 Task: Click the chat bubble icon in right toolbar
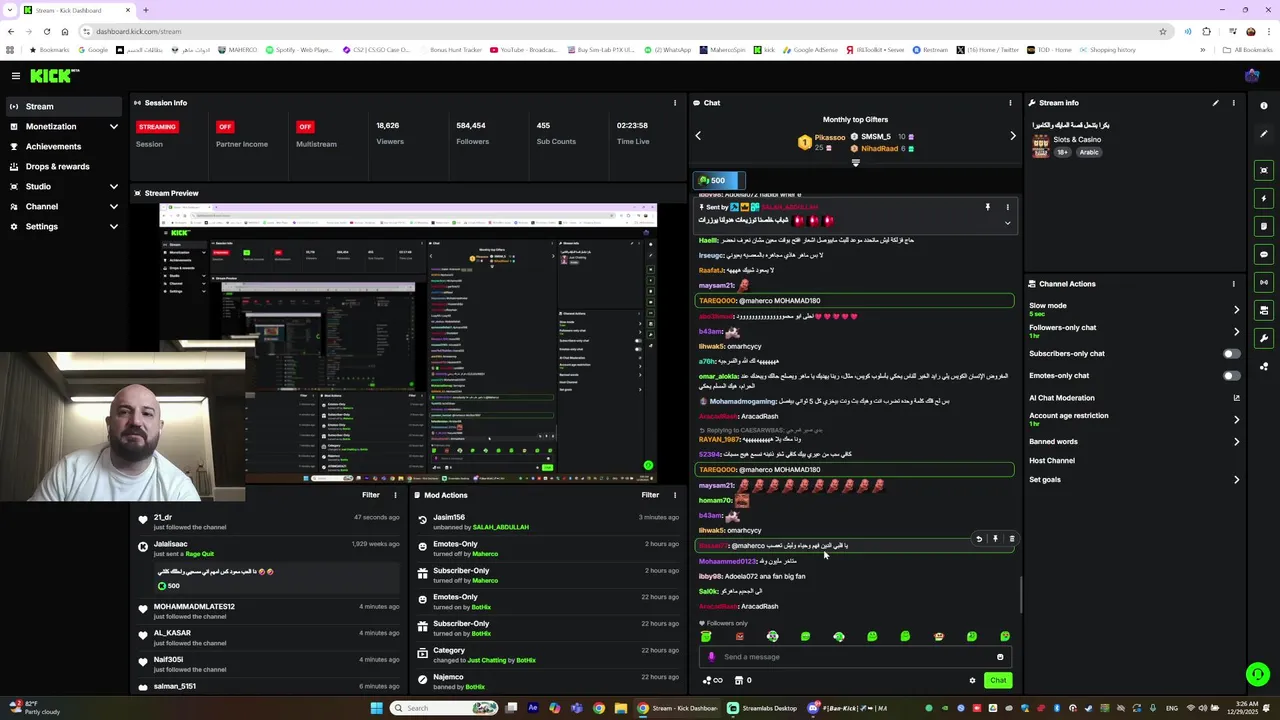click(1264, 254)
